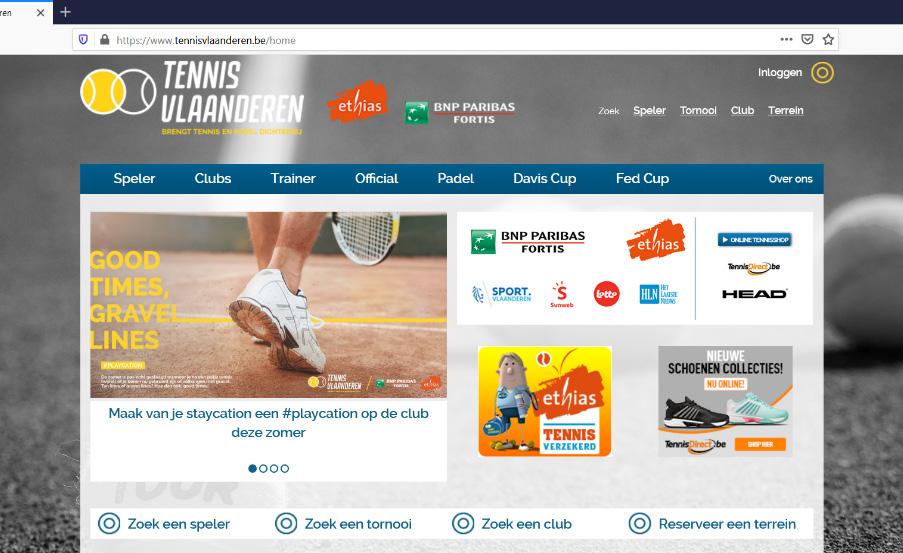The height and width of the screenshot is (553, 903).
Task: Open the Trainer menu item
Action: tap(293, 179)
